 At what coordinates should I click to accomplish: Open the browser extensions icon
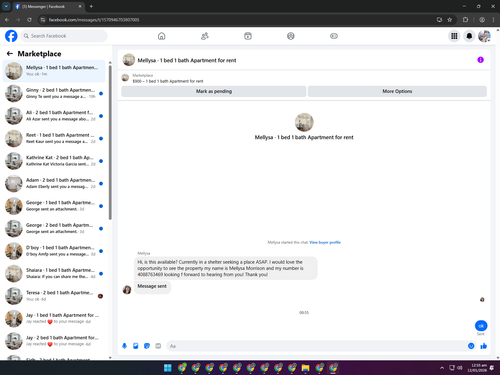tap(465, 20)
